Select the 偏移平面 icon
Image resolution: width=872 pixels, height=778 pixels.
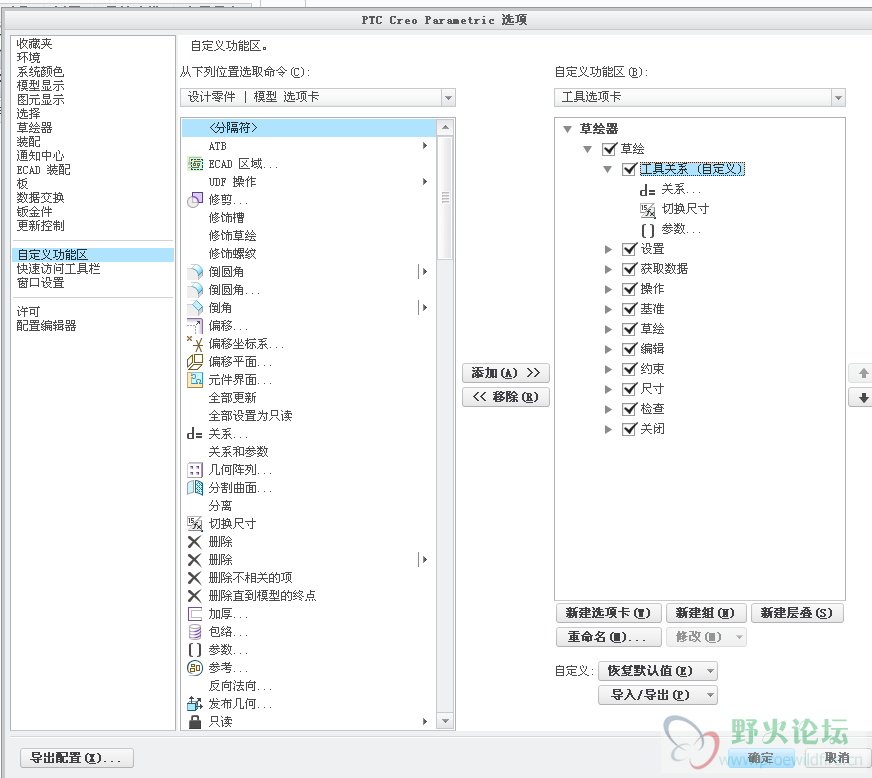195,362
